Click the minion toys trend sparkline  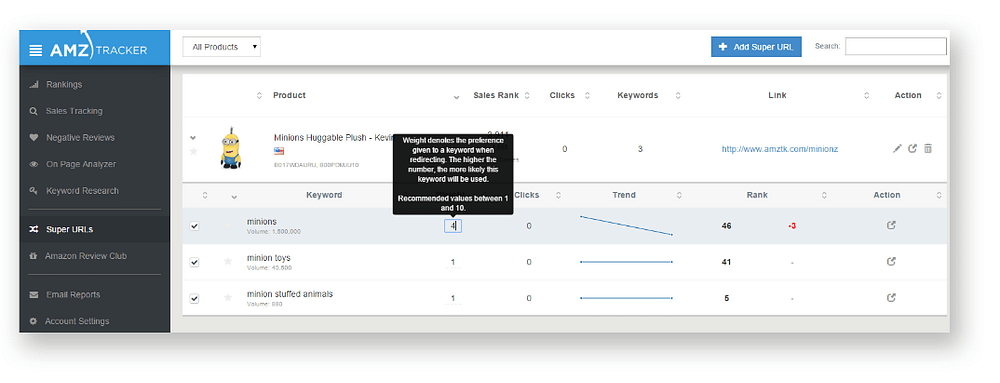626,262
